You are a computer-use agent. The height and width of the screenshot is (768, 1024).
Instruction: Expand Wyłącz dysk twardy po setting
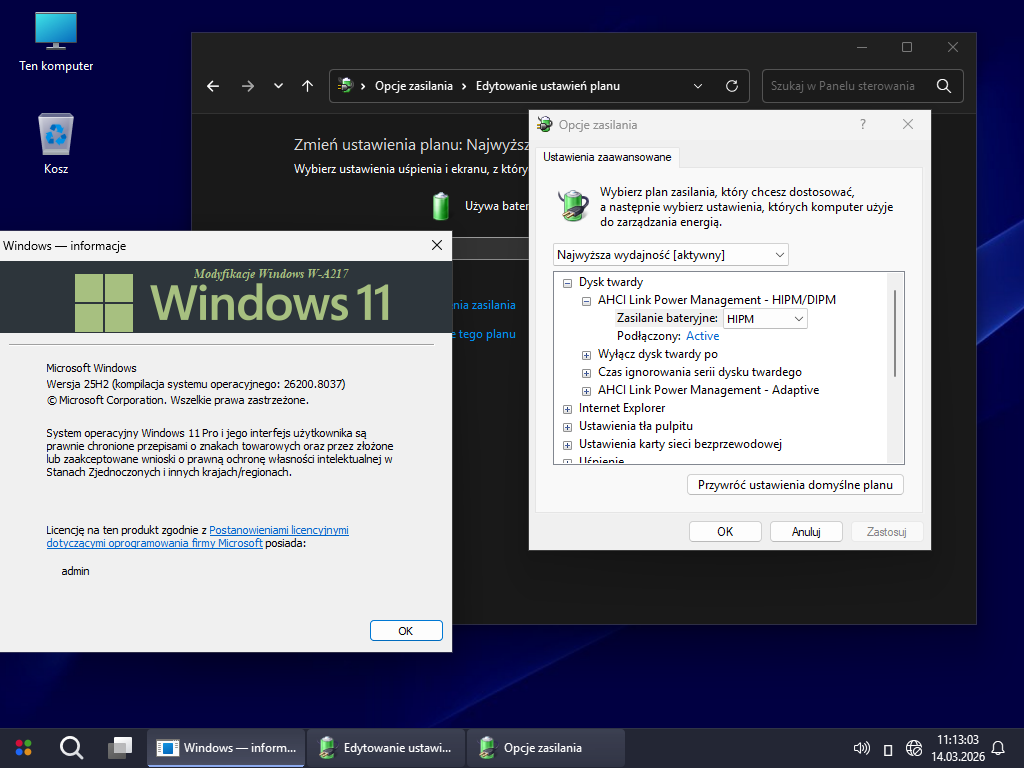coord(586,354)
